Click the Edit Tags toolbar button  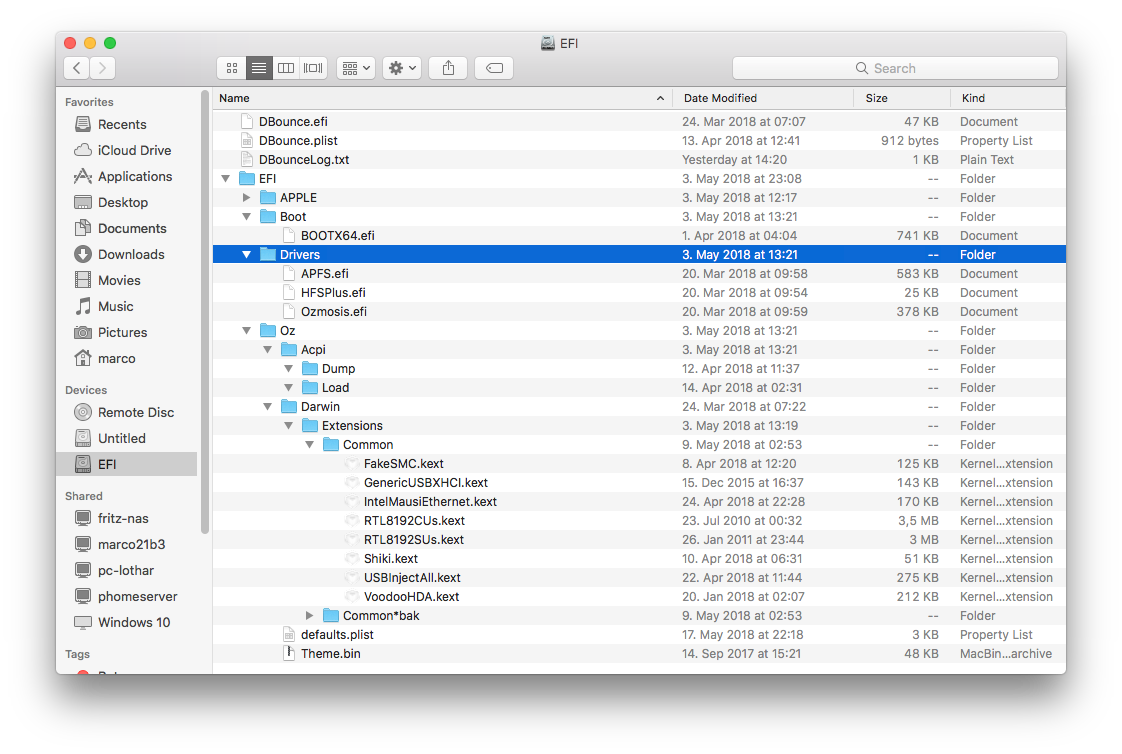pos(494,68)
